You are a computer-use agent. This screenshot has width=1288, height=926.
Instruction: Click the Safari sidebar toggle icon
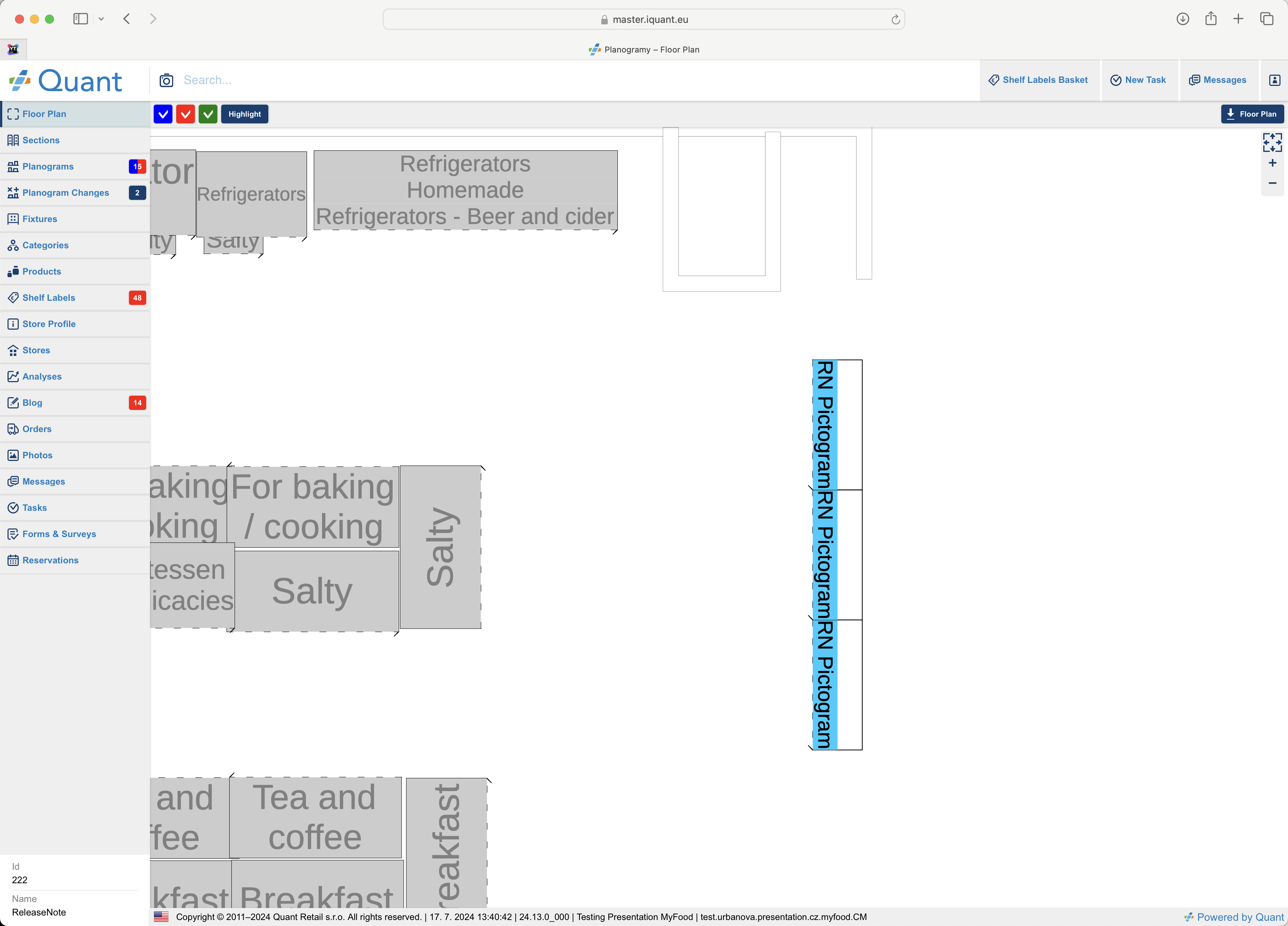[x=81, y=19]
